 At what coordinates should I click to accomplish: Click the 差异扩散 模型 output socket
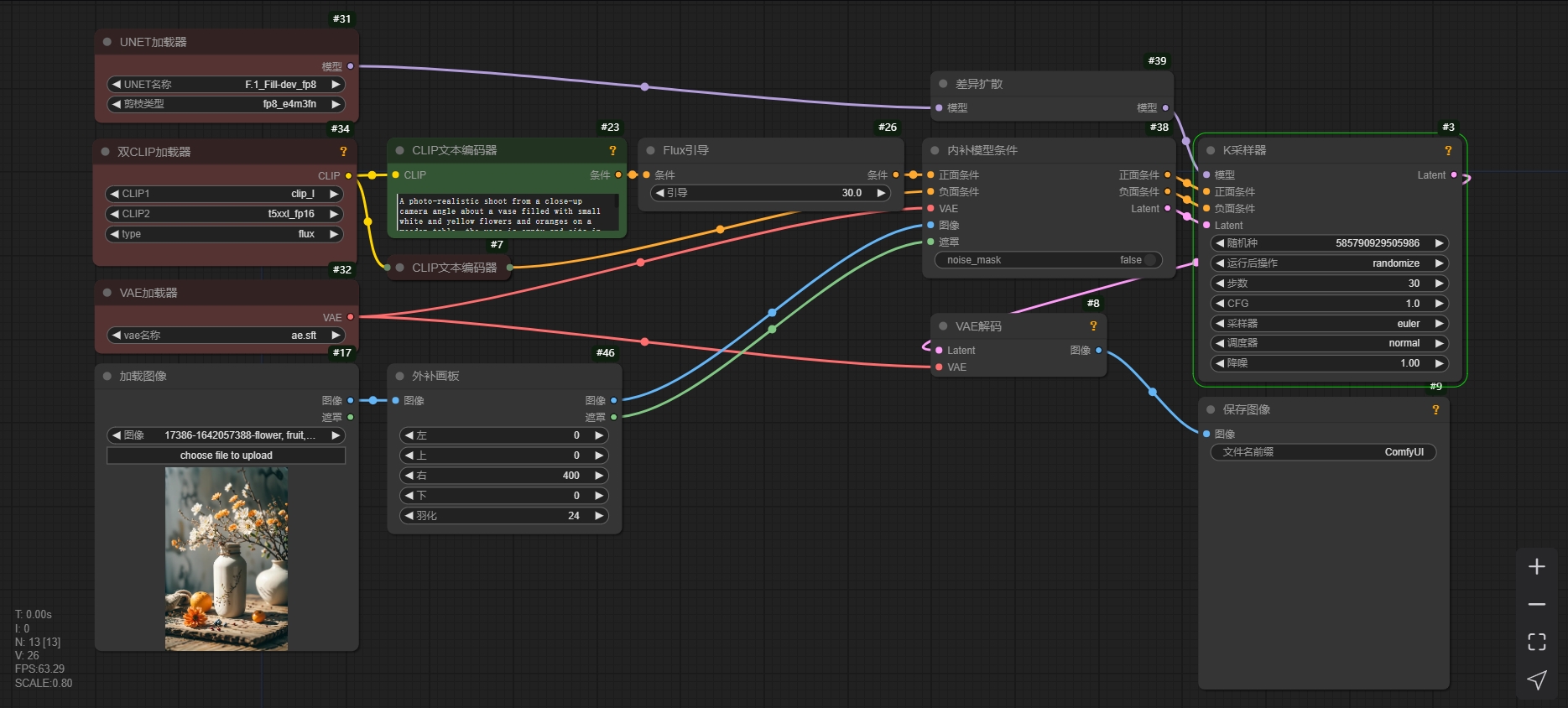click(1164, 107)
